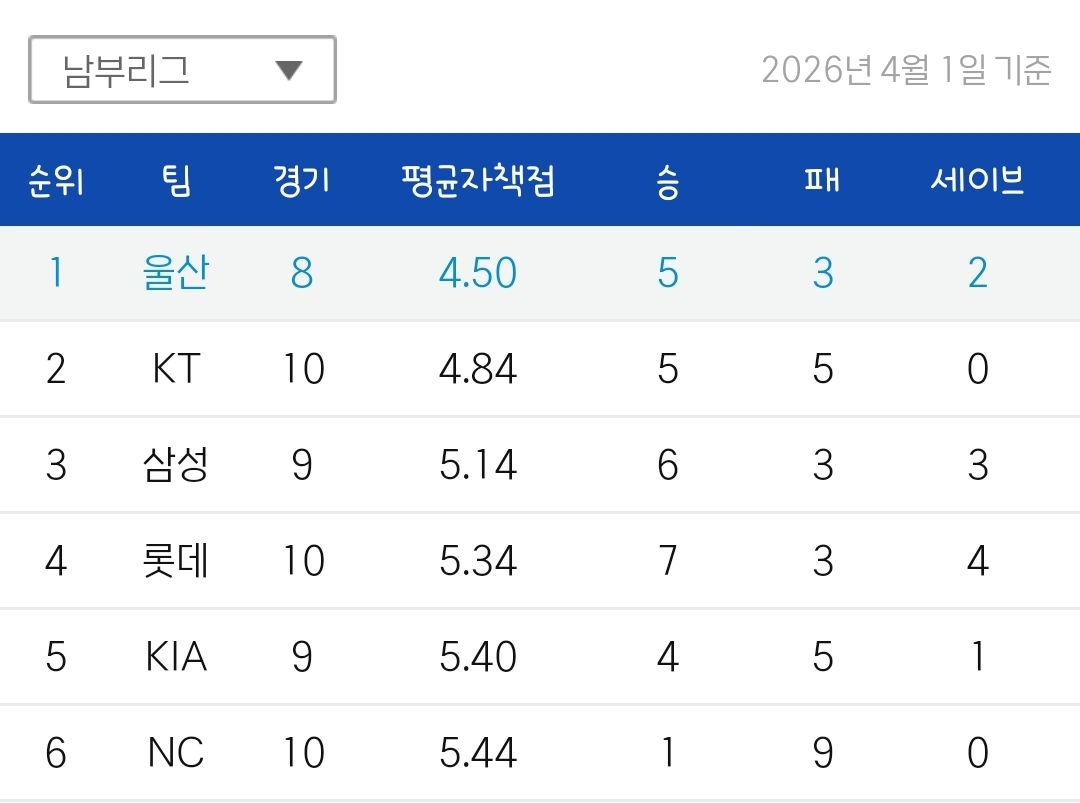This screenshot has width=1080, height=803.
Task: Click 울산's 4.50 ERA value
Action: click(478, 273)
